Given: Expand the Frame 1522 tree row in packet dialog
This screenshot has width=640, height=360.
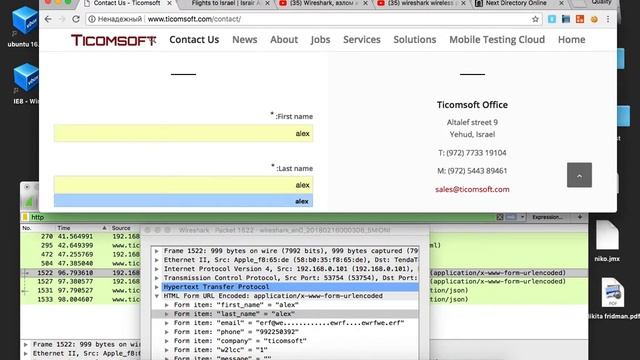Looking at the screenshot, I should (157, 251).
